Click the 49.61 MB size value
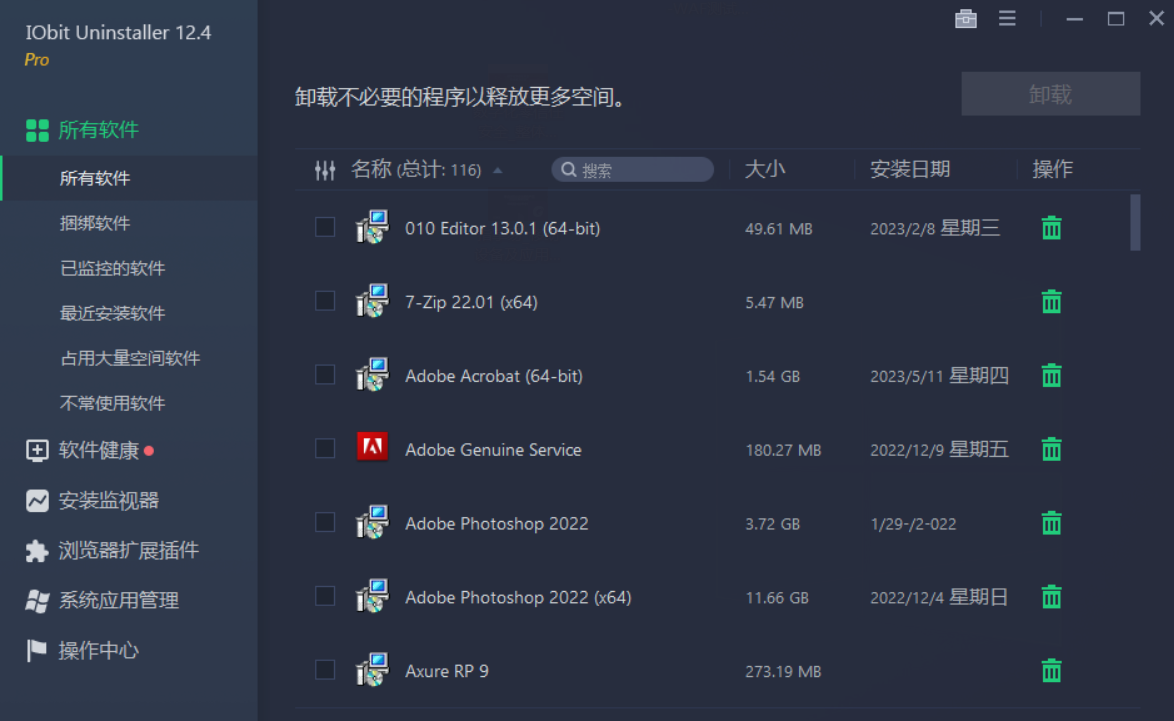Viewport: 1174px width, 721px height. coord(779,228)
